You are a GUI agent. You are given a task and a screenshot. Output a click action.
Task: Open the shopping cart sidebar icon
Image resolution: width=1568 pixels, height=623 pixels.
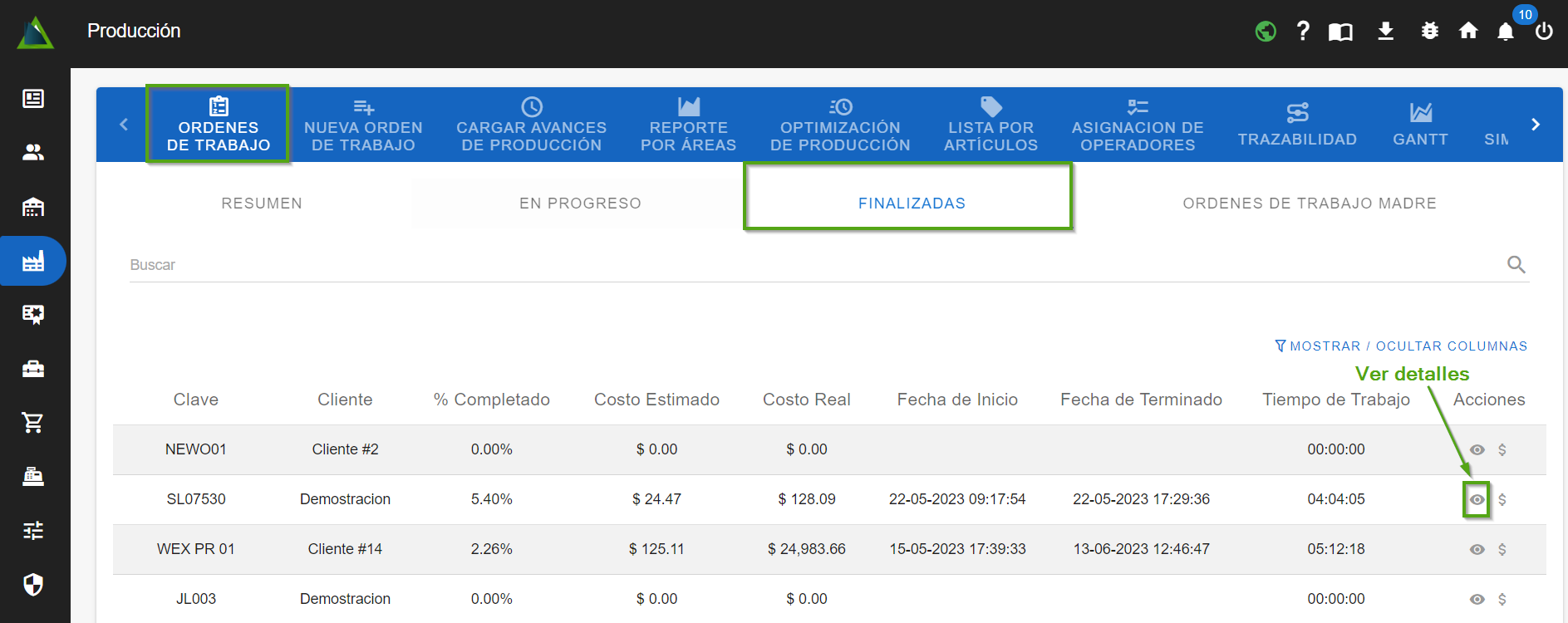(x=33, y=423)
